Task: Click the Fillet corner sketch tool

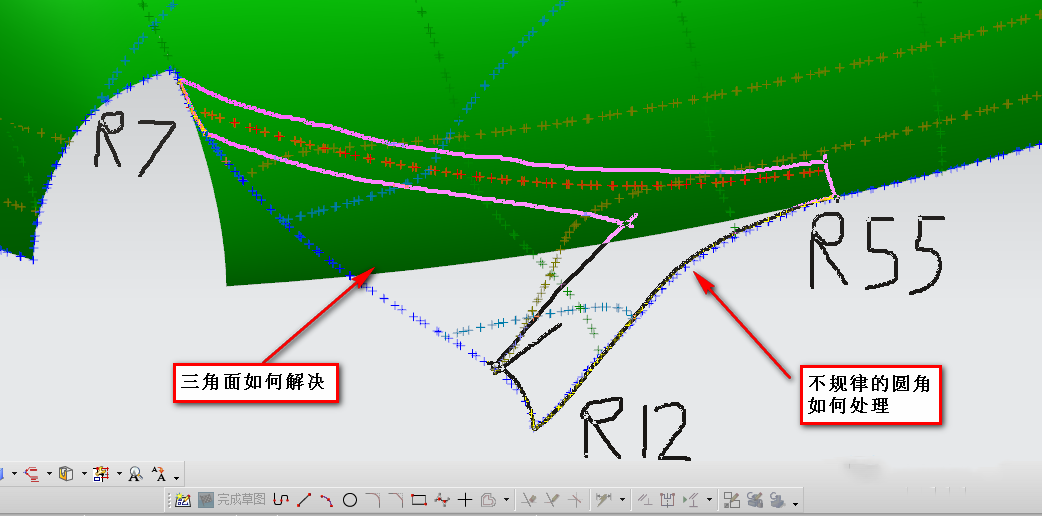Action: (373, 499)
